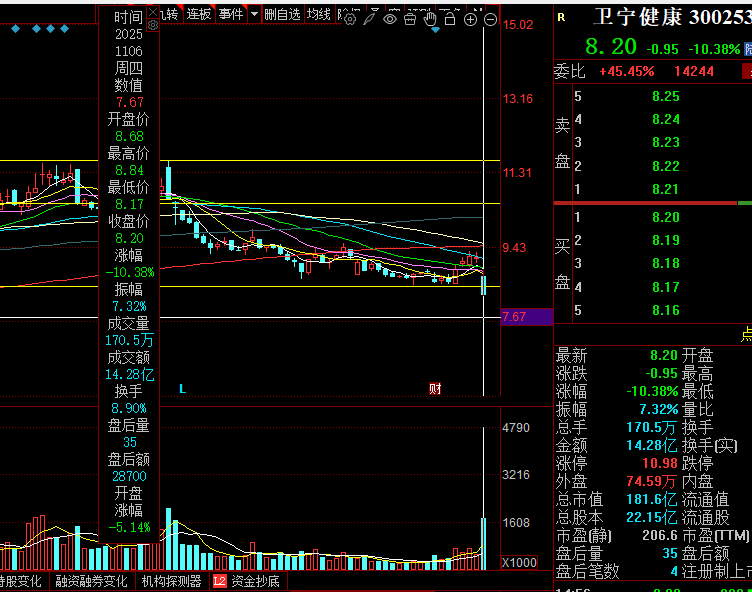Select the drawing pen tool
This screenshot has height=592, width=752.
[370, 19]
